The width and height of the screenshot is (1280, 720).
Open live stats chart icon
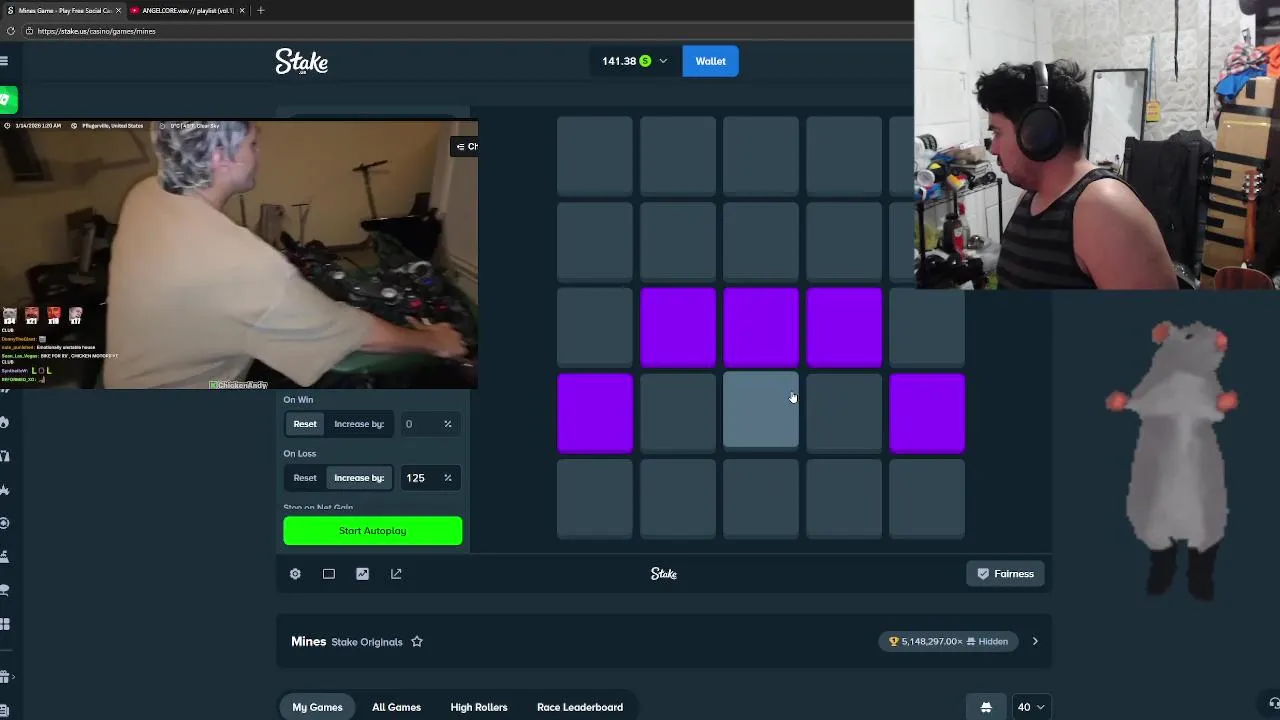point(362,574)
